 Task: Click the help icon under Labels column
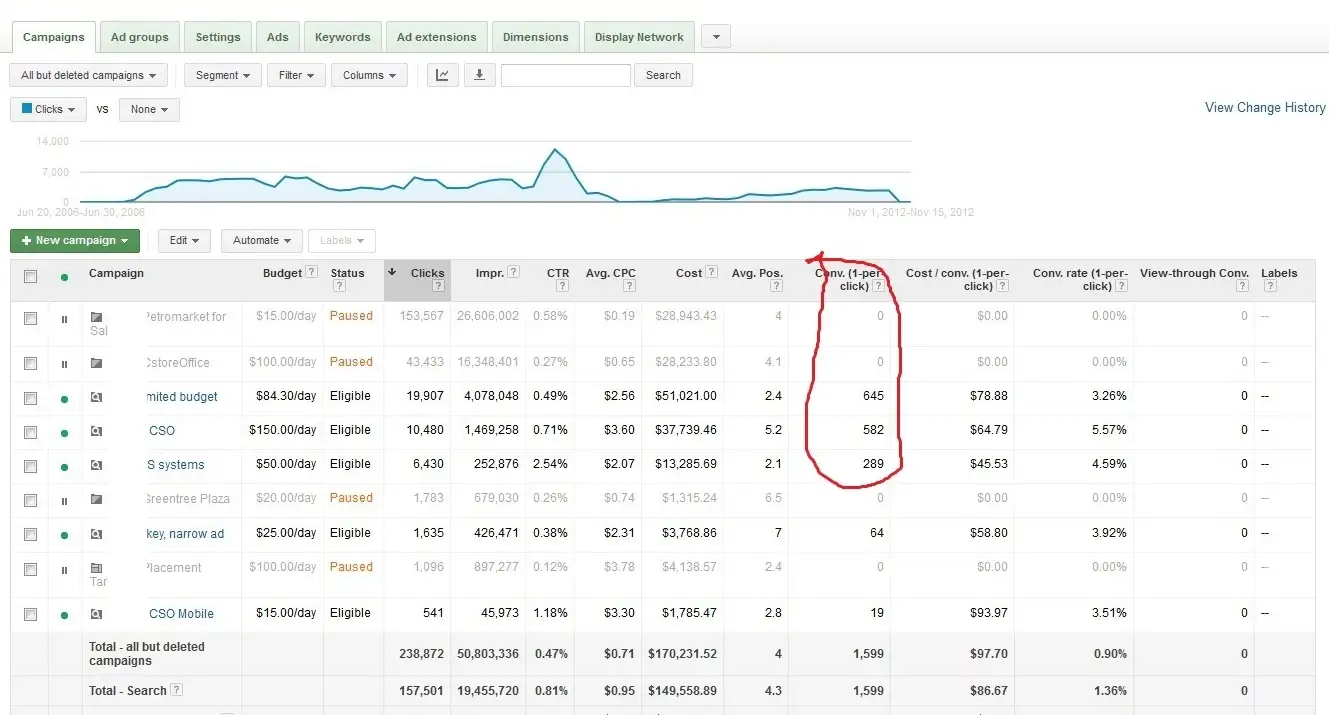1270,286
